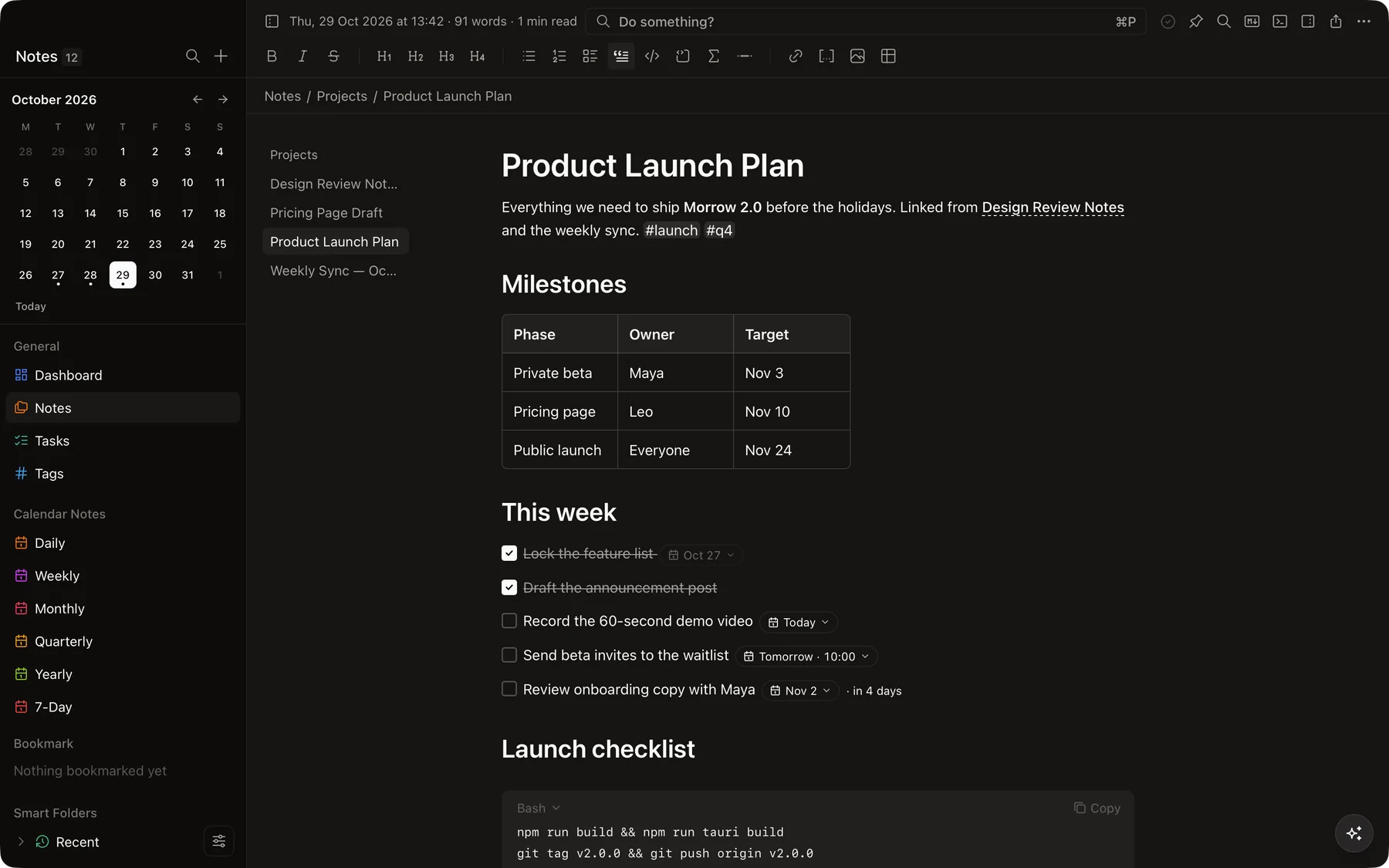This screenshot has height=868, width=1389.
Task: Open 7-Day calendar notes
Action: [x=123, y=707]
